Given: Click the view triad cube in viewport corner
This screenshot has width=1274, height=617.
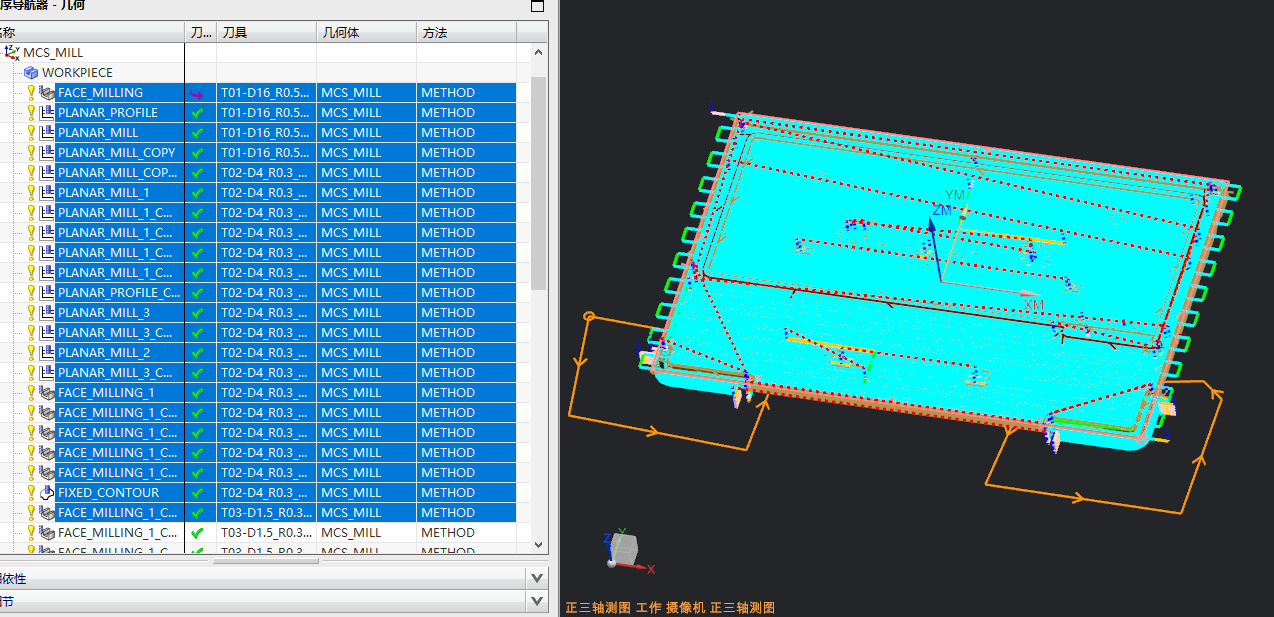Looking at the screenshot, I should [622, 549].
